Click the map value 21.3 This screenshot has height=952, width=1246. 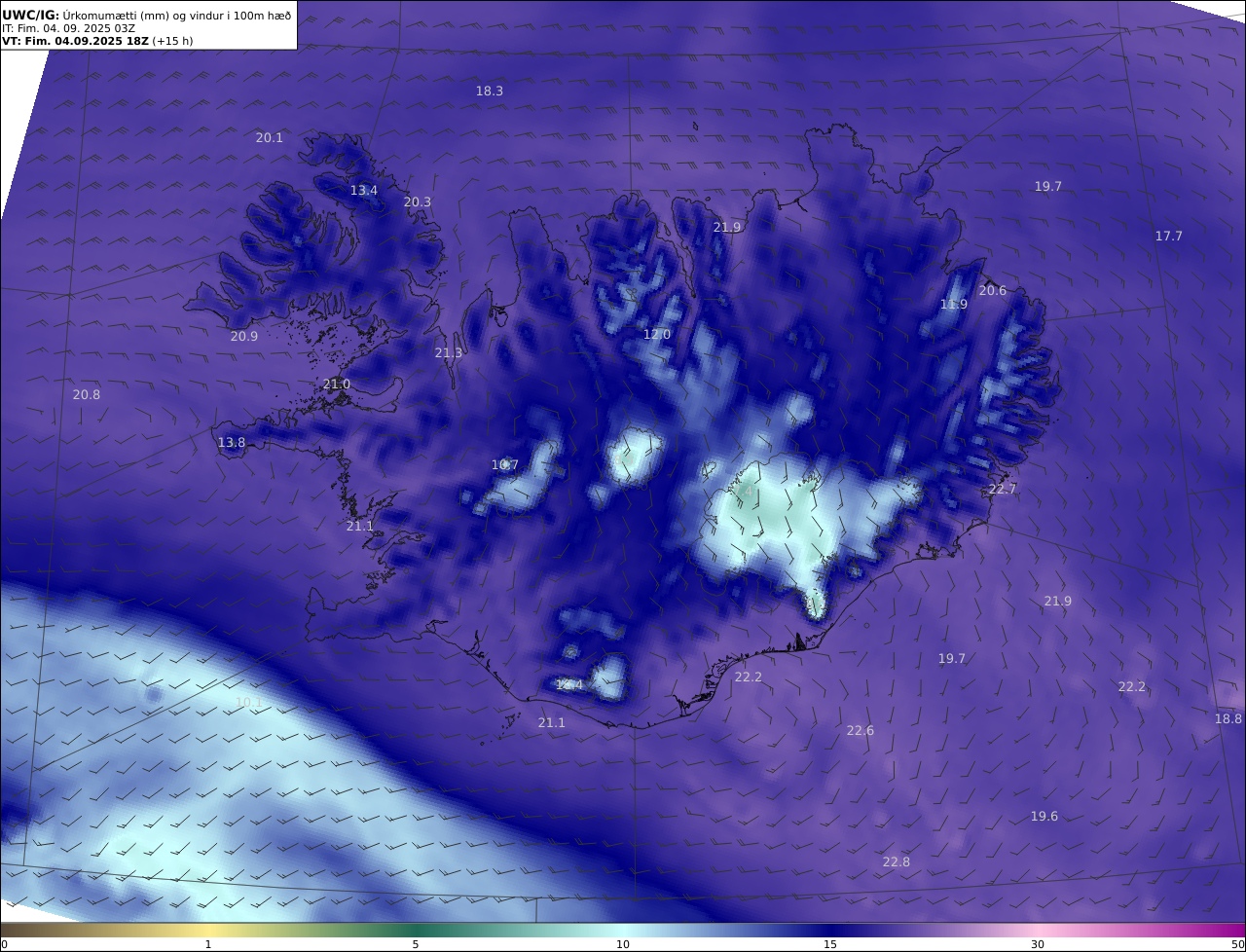click(x=449, y=352)
